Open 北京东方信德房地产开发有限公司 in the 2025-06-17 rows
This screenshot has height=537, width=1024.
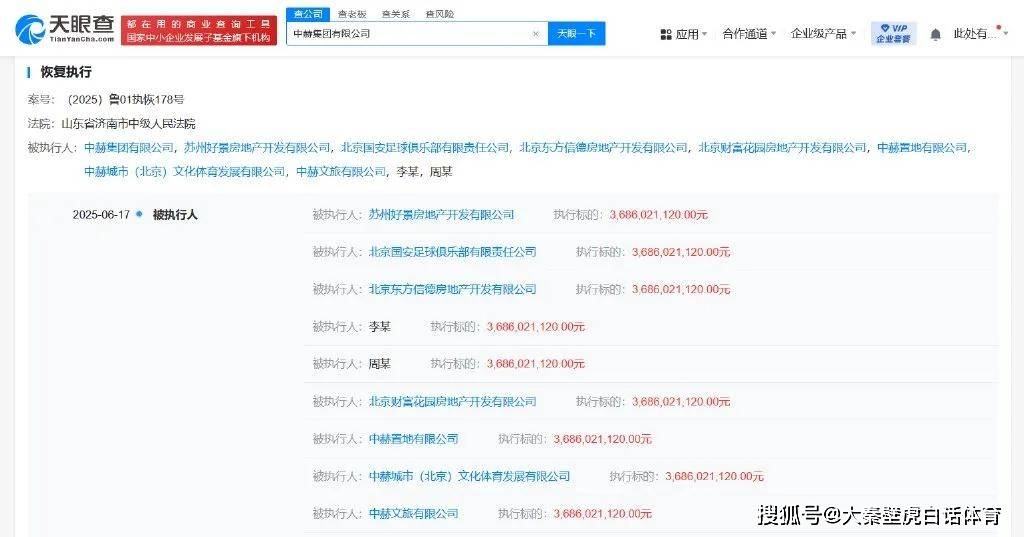[453, 289]
